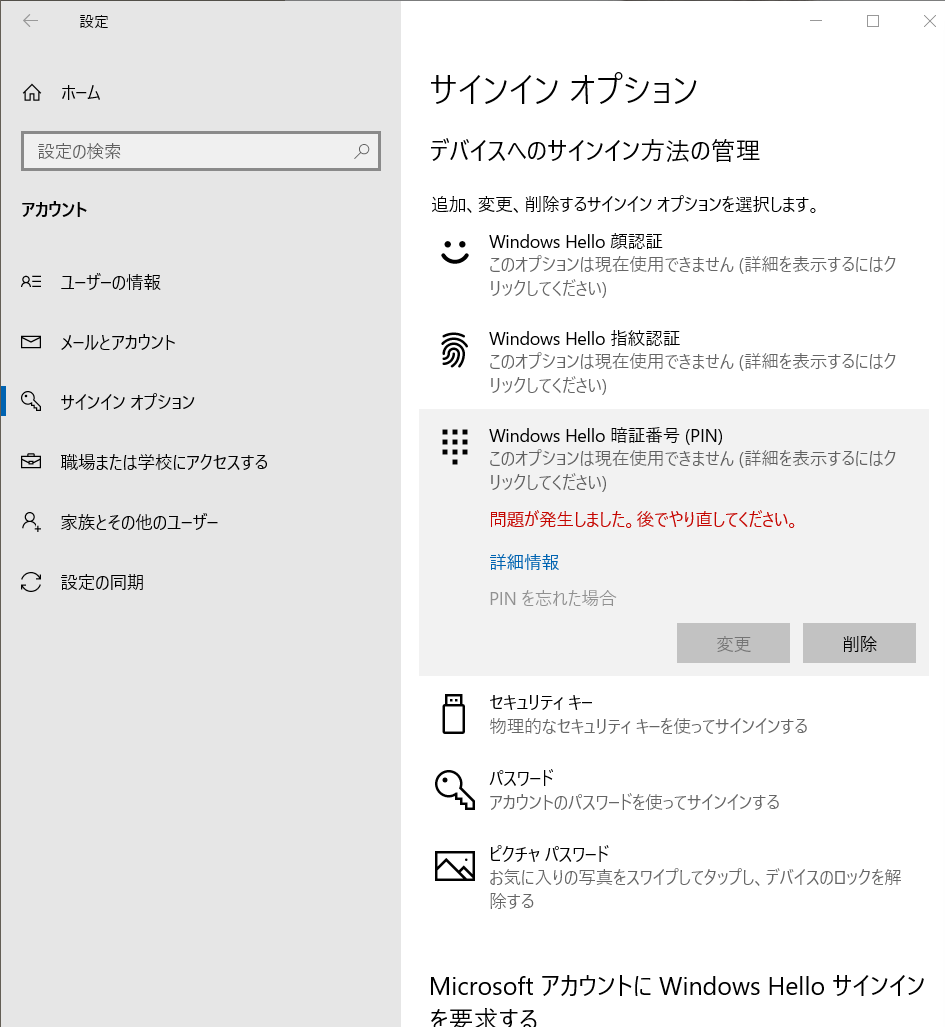This screenshot has height=1027, width=945.
Task: Click the Home house icon
Action: (31, 93)
